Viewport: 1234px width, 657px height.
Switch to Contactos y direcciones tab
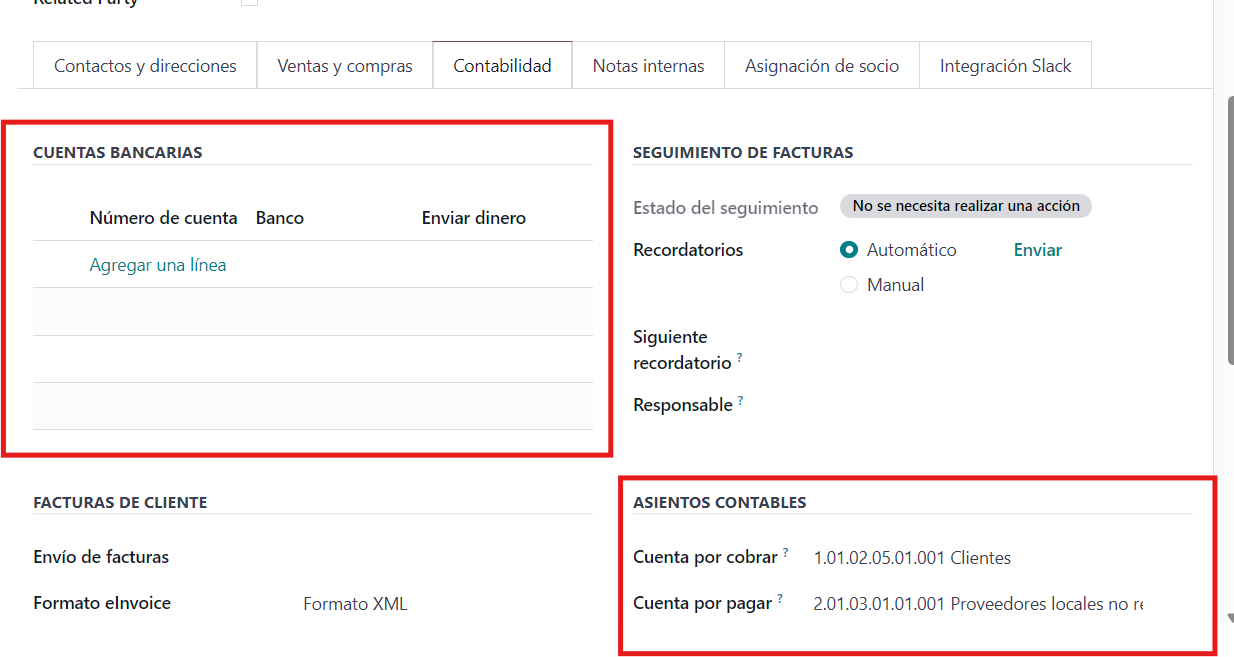(145, 66)
